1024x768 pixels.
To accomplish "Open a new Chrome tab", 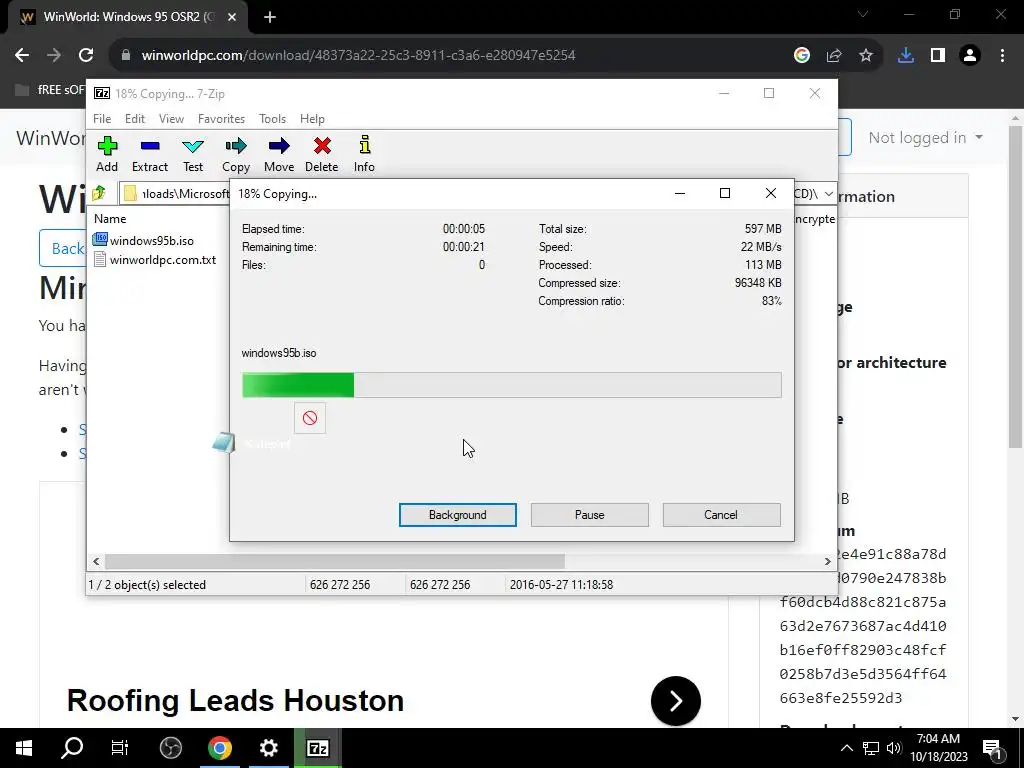I will 270,17.
